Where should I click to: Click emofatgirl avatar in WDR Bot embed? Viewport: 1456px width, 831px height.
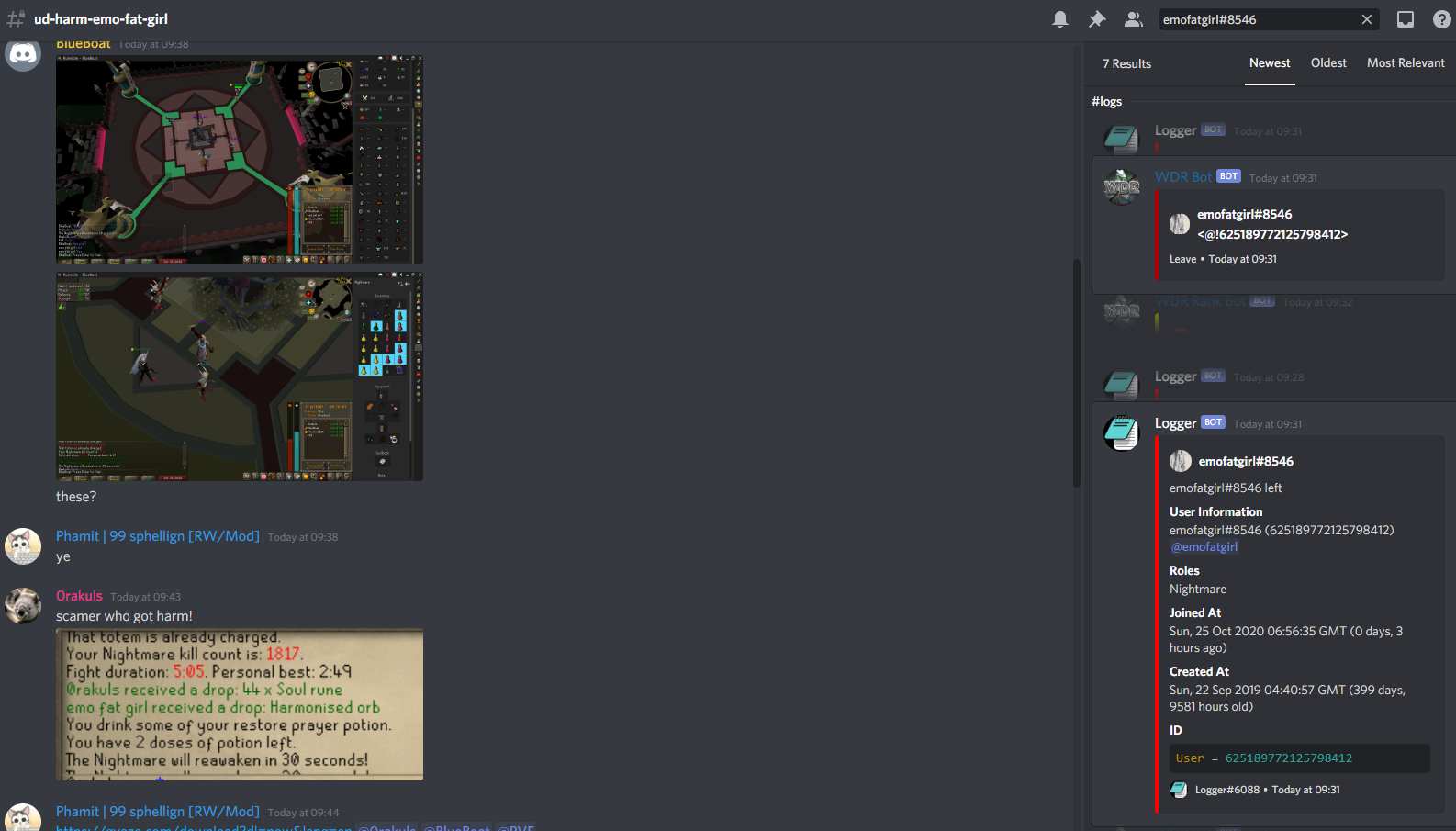click(x=1180, y=223)
